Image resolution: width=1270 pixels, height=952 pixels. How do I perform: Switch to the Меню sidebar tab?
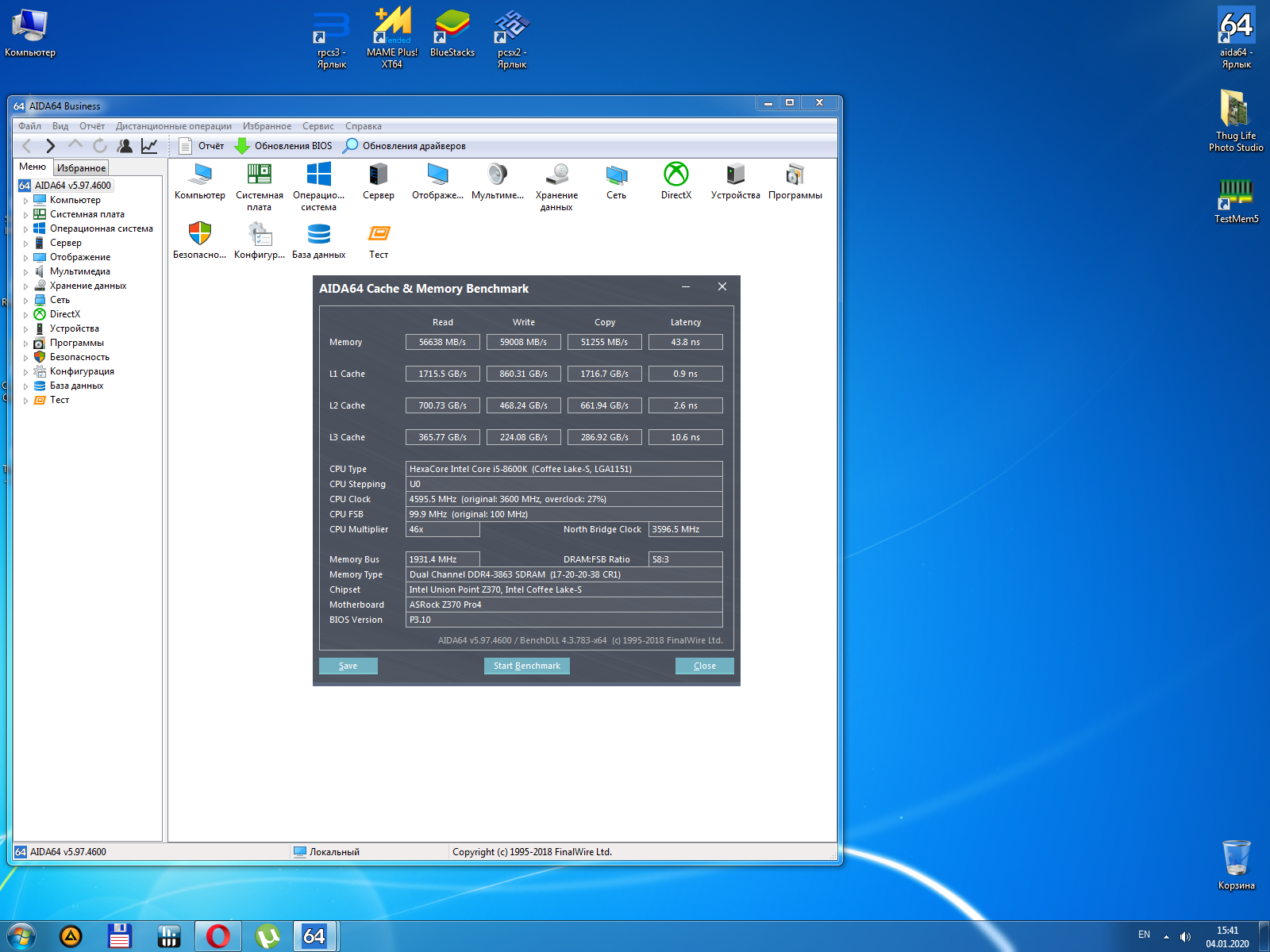33,167
